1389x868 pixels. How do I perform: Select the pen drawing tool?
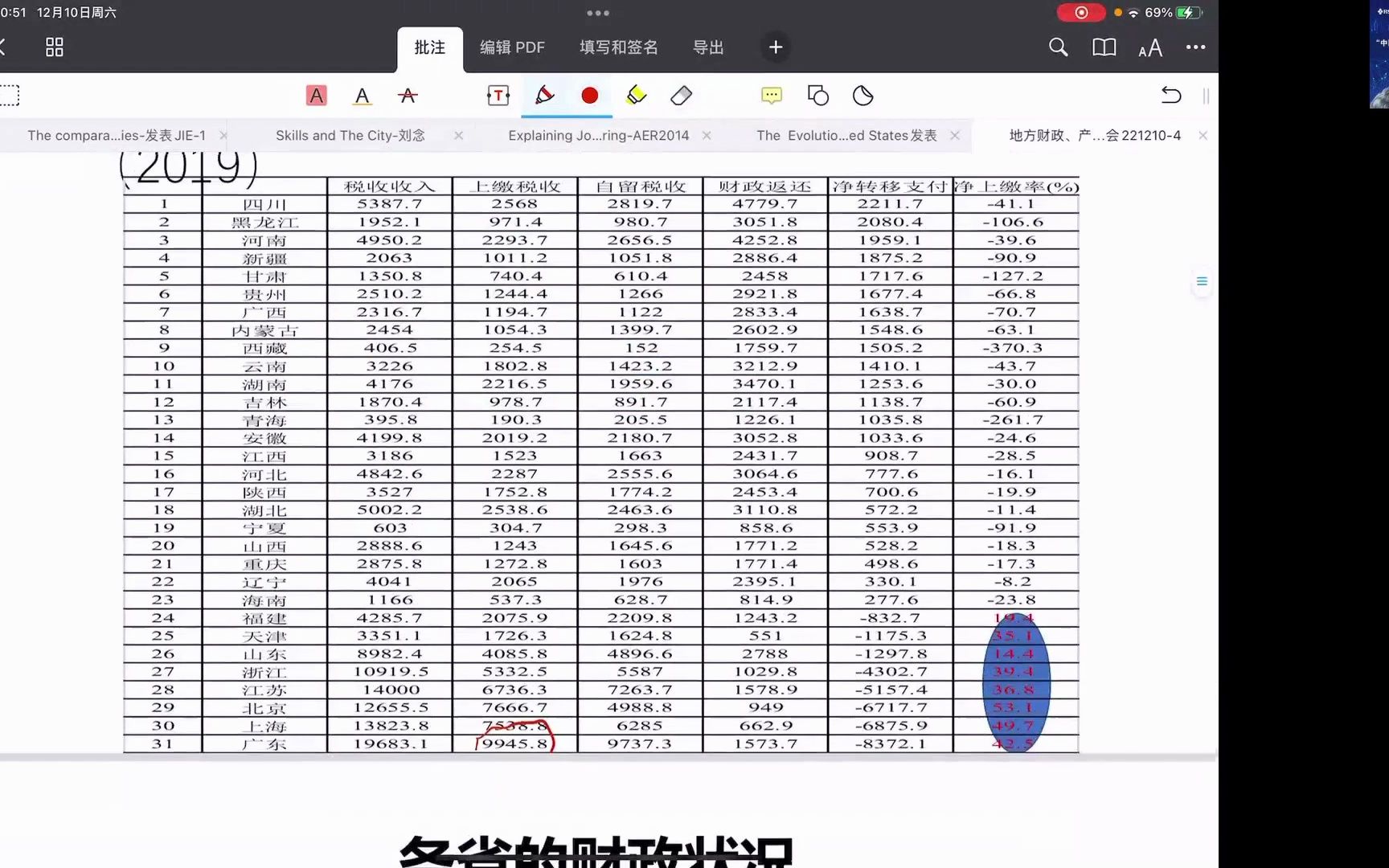click(544, 96)
